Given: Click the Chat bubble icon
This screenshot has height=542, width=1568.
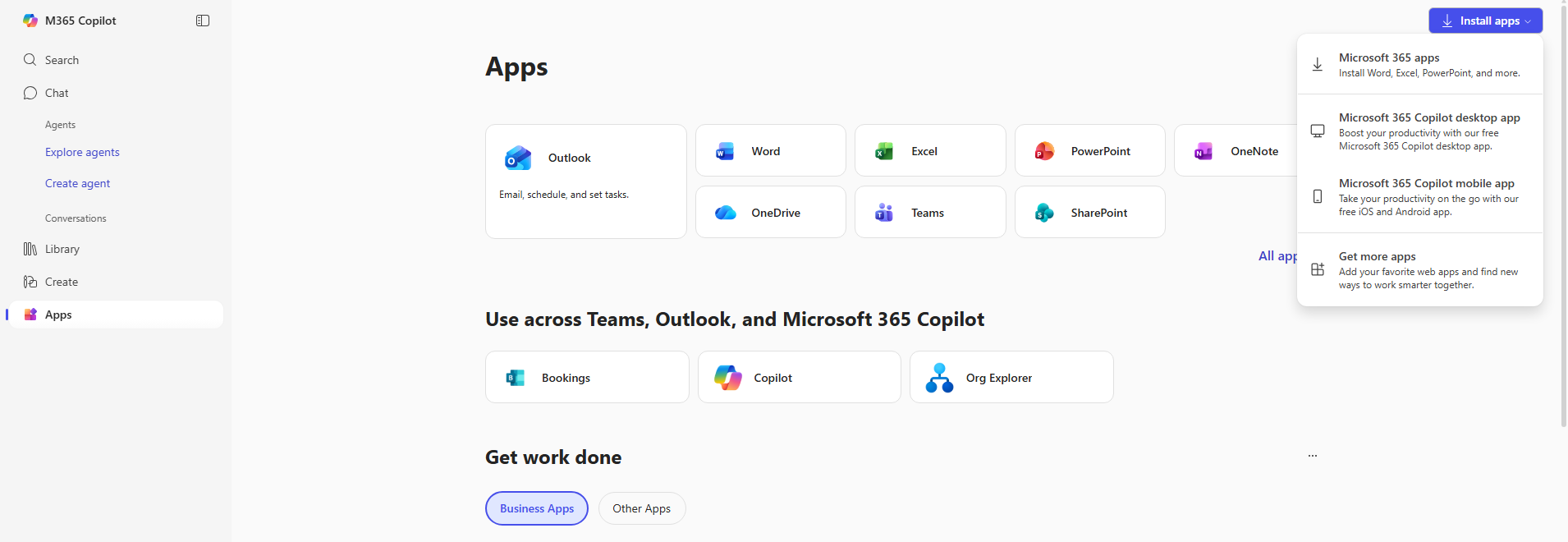Looking at the screenshot, I should tap(30, 93).
